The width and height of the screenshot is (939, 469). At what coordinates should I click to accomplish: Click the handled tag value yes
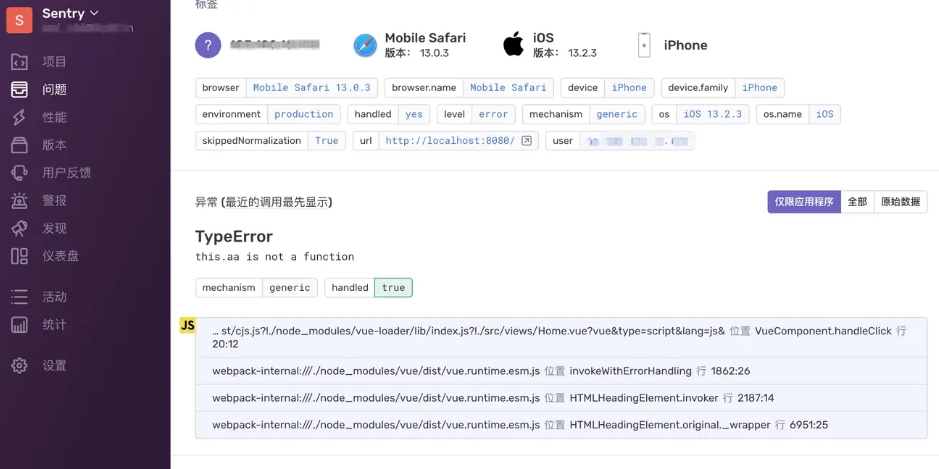(x=414, y=114)
